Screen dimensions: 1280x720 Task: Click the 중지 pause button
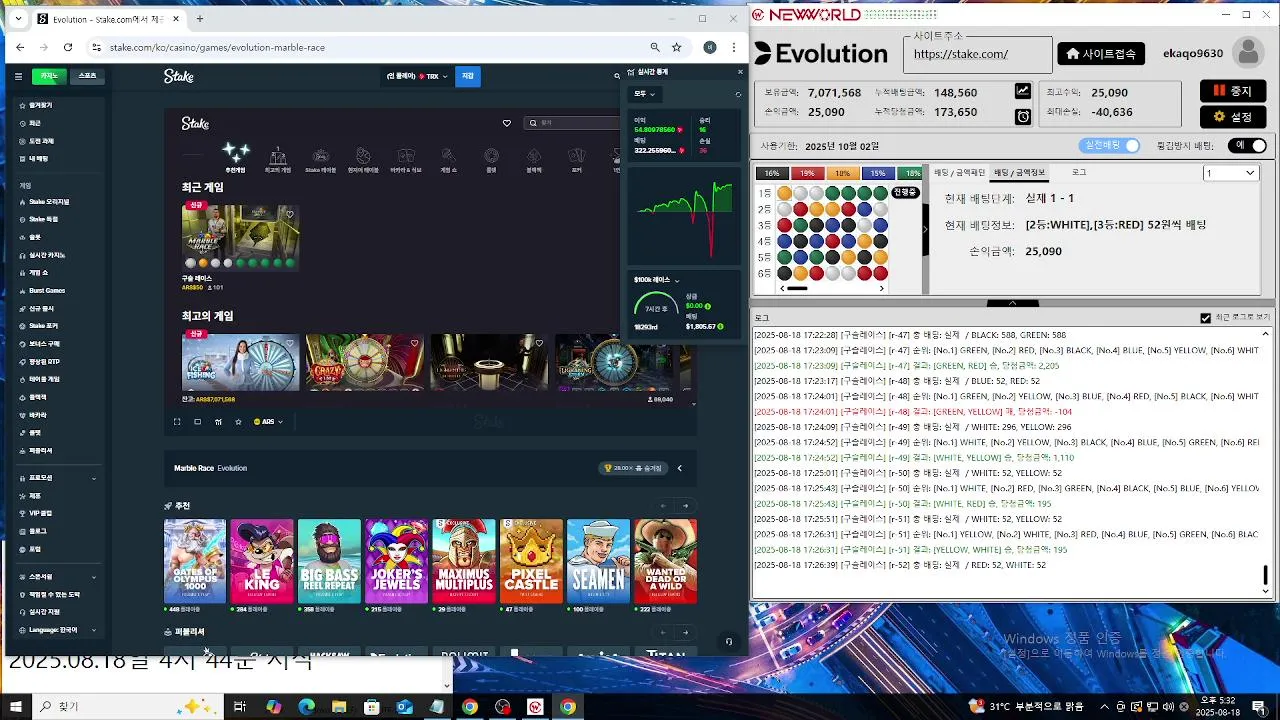click(1233, 91)
